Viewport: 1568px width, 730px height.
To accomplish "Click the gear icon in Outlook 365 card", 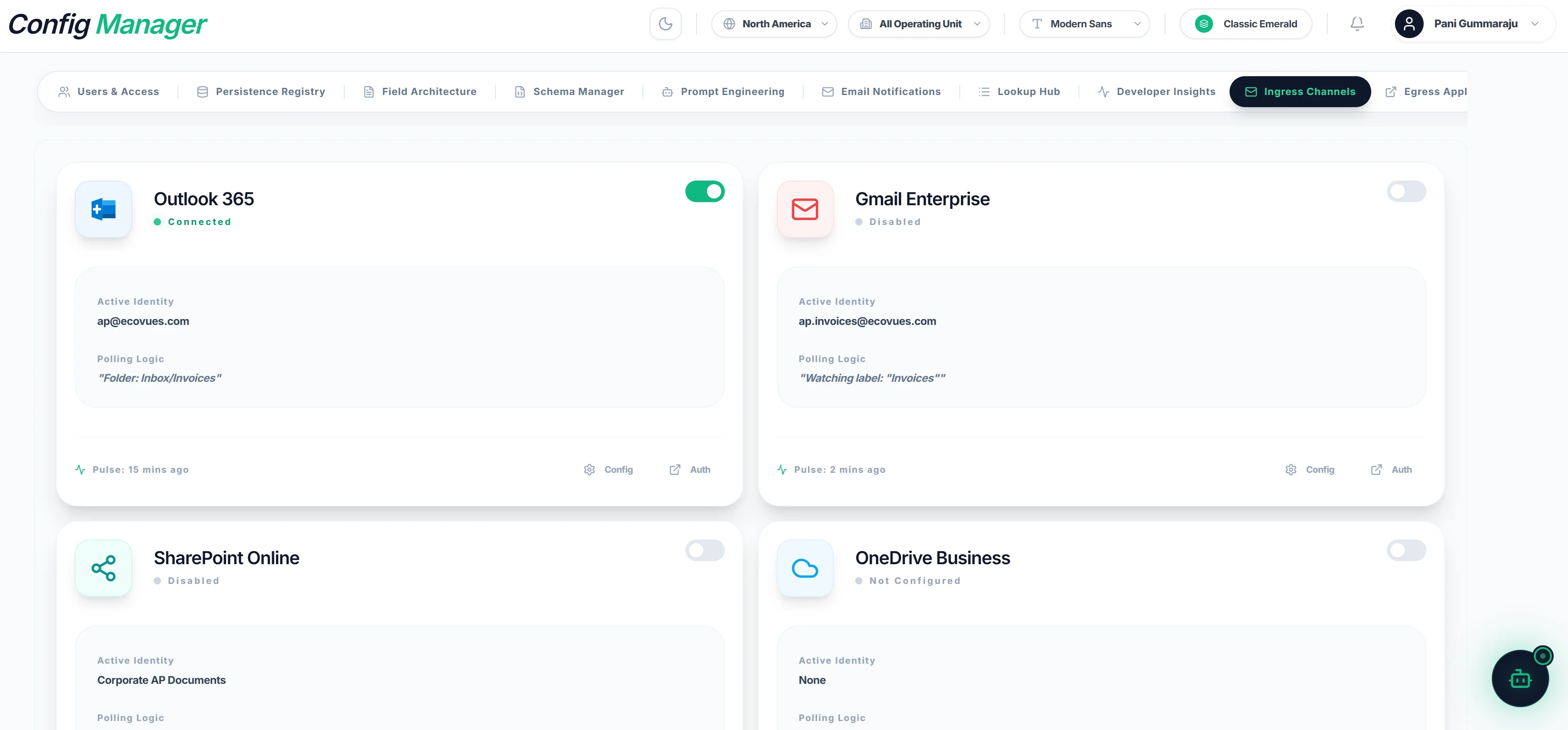I will click(x=589, y=470).
